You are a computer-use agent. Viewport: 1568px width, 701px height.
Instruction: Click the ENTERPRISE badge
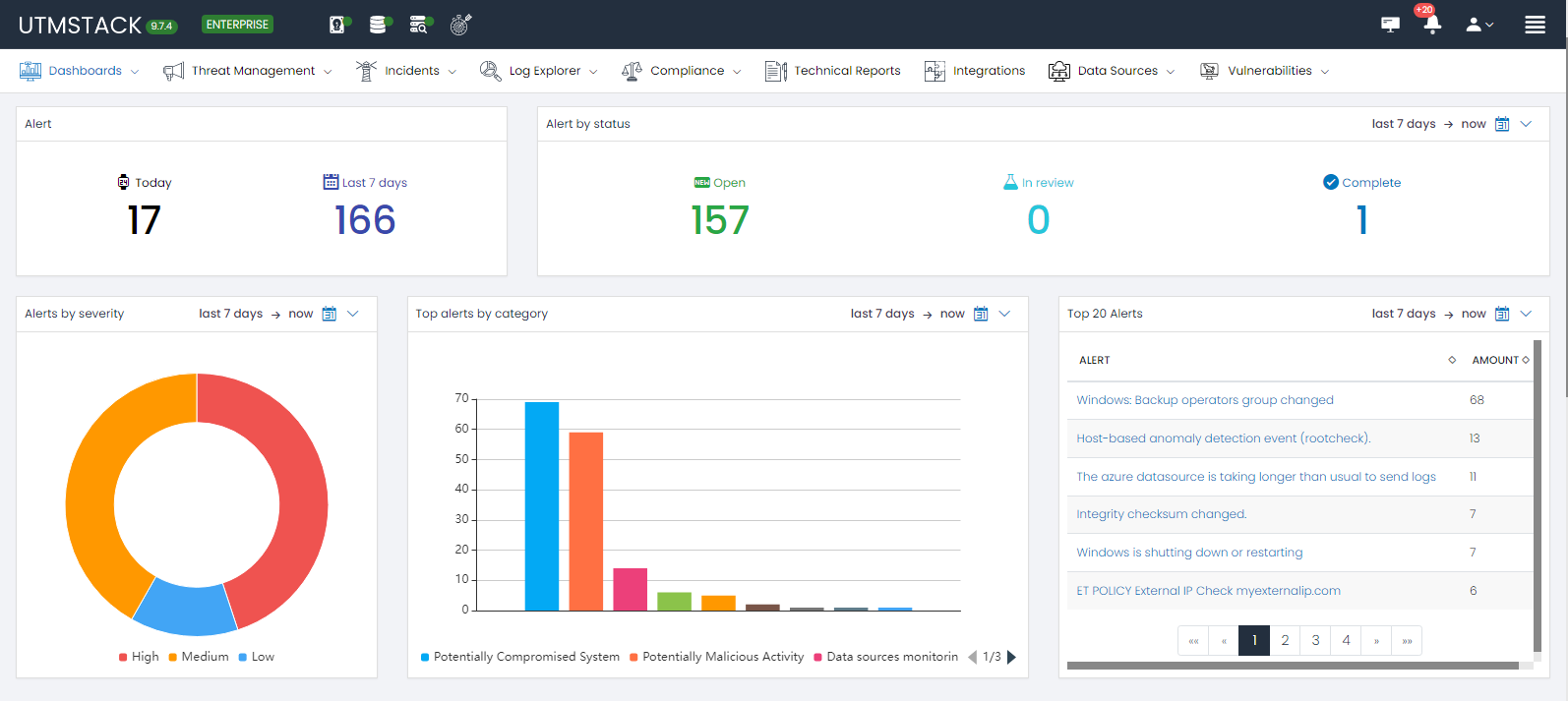pyautogui.click(x=237, y=25)
